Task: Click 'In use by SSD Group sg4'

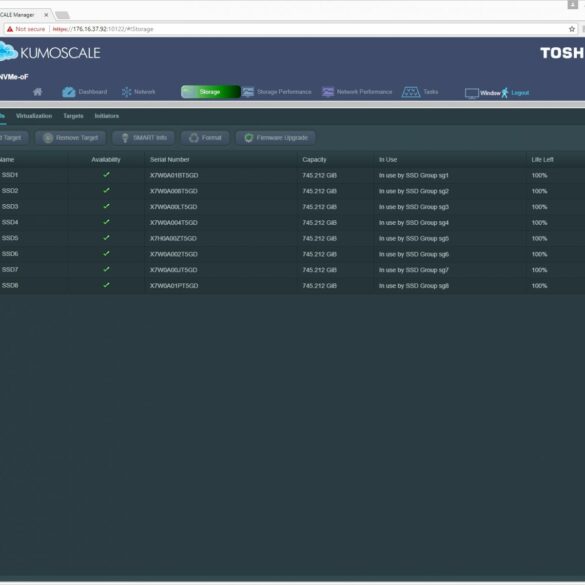Action: coord(414,223)
